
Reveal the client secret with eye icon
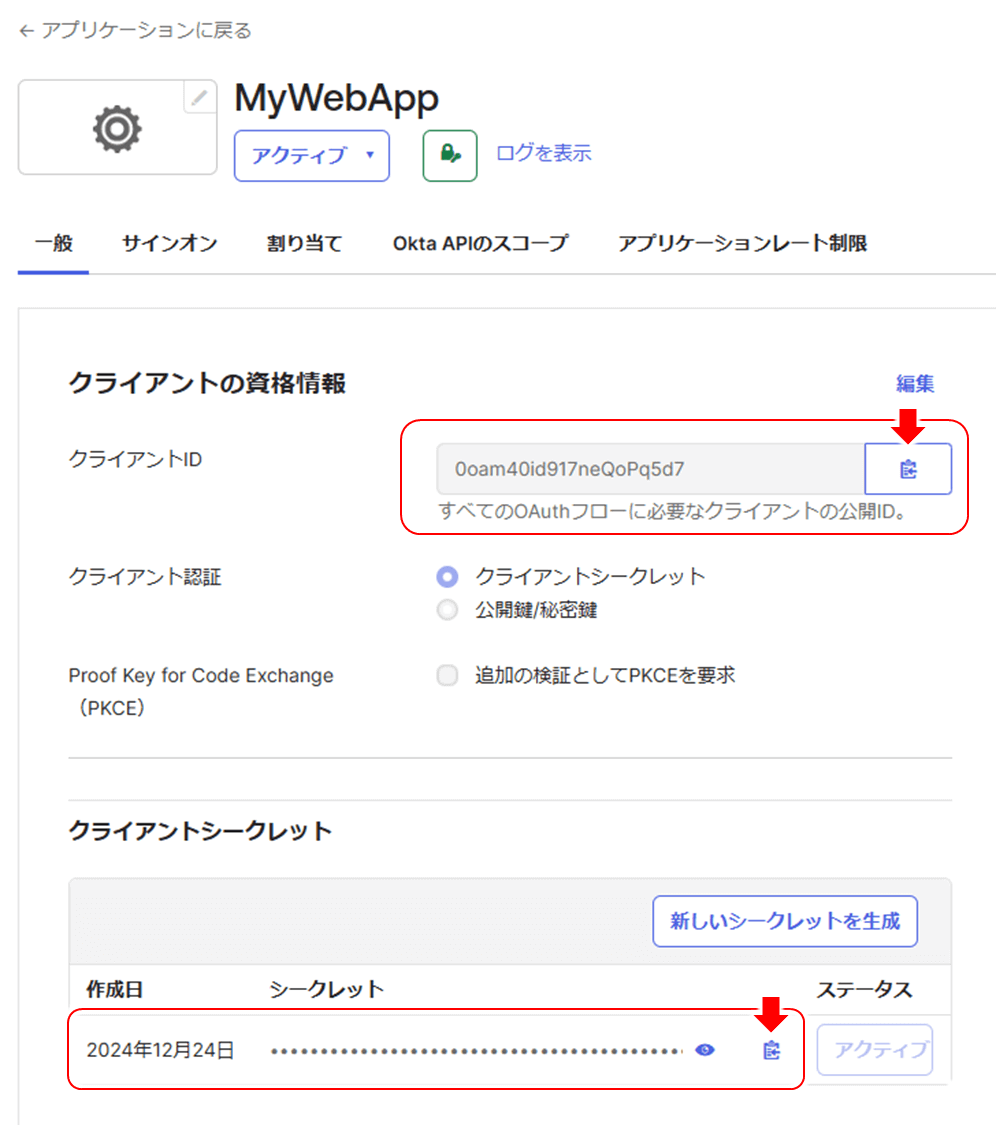pyautogui.click(x=705, y=1050)
